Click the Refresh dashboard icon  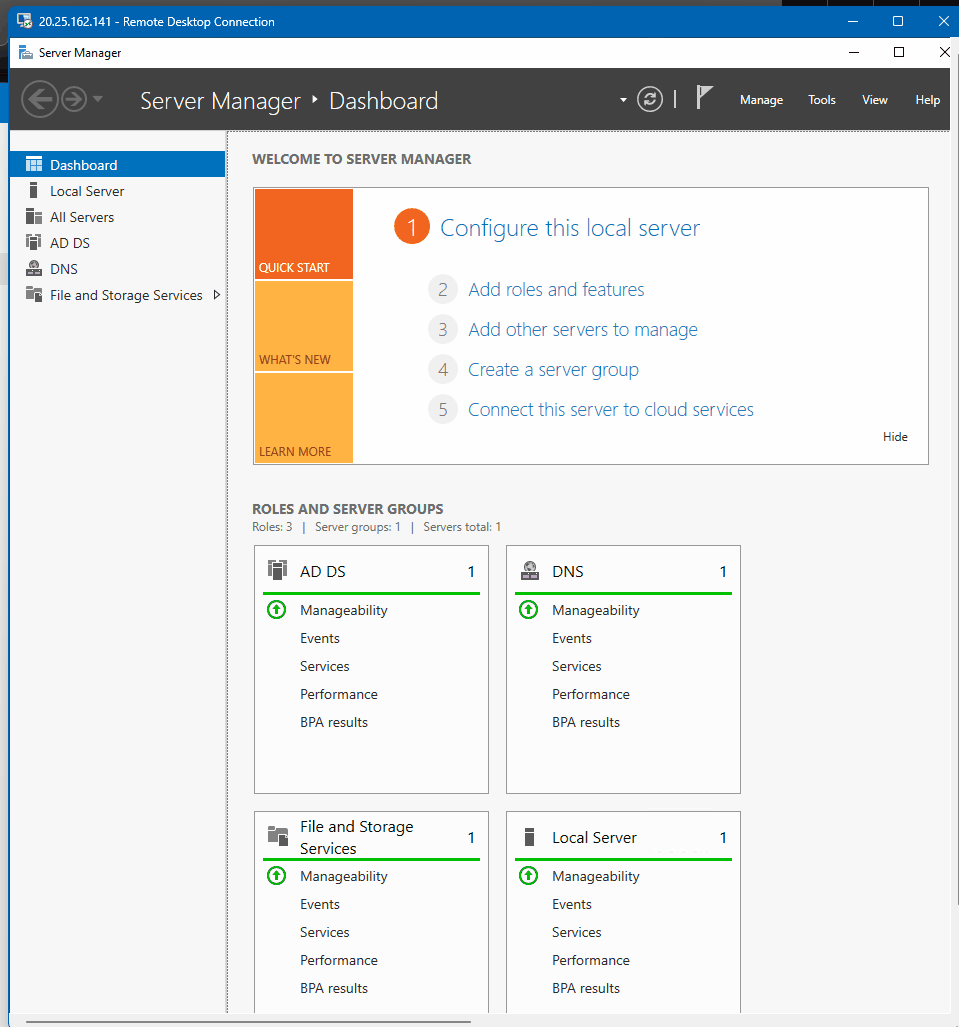[649, 100]
